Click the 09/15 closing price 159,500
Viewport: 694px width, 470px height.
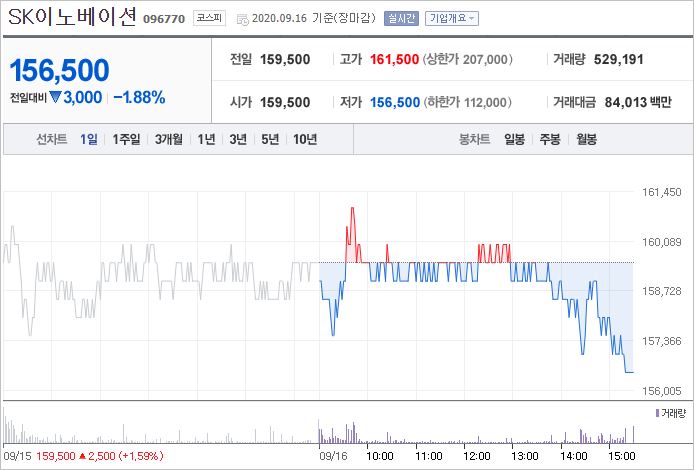[x=55, y=456]
